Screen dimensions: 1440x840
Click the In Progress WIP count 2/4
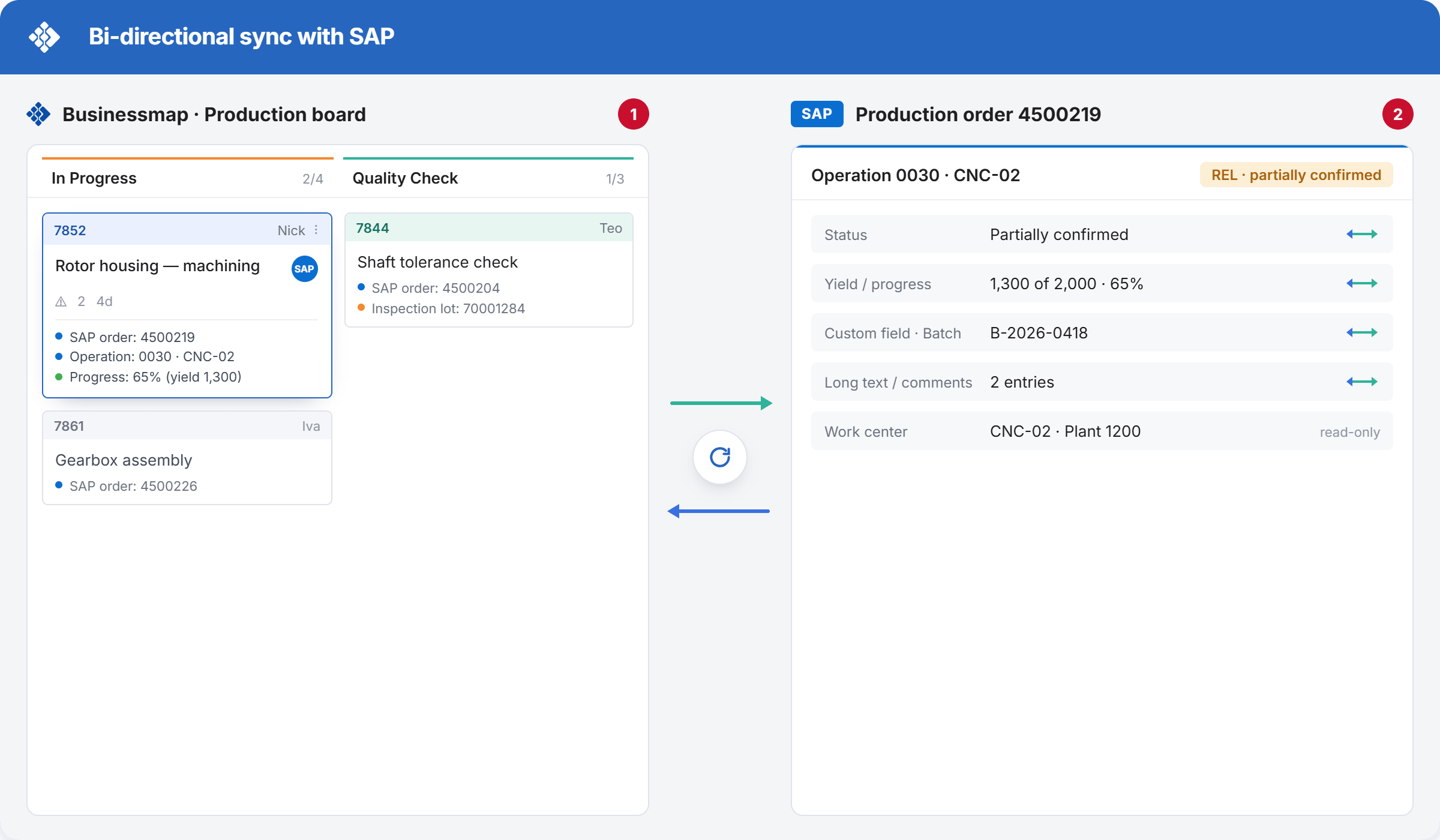coord(313,179)
